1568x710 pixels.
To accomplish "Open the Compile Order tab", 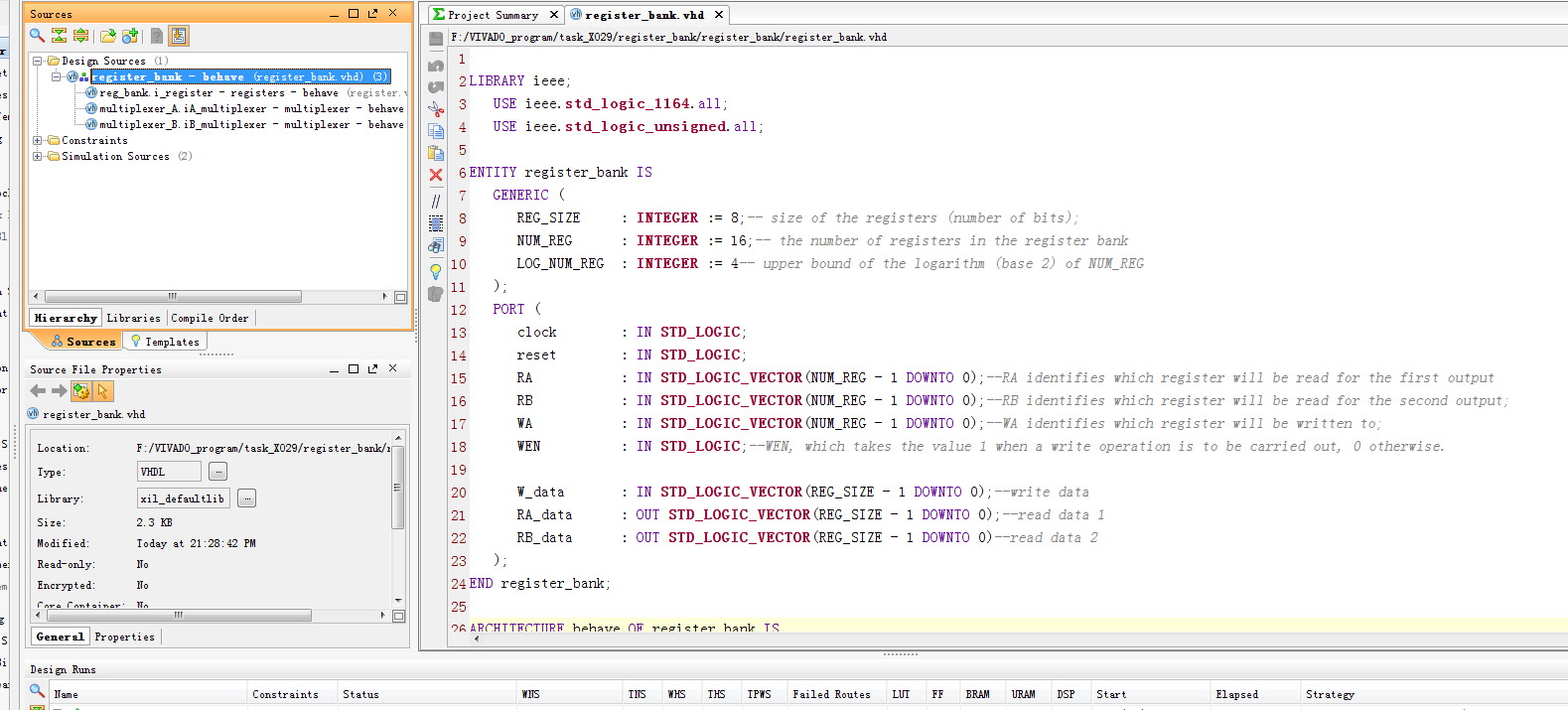I will click(210, 318).
